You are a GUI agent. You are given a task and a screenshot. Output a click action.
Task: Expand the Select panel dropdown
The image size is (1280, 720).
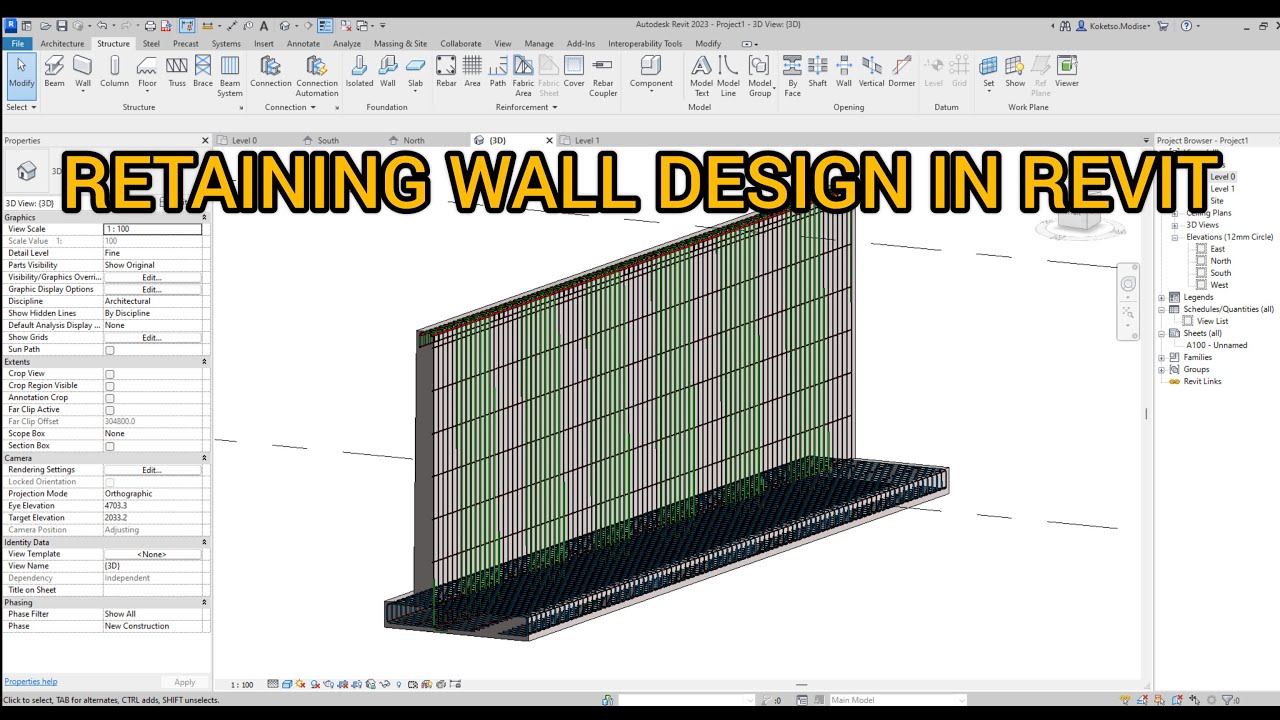21,107
